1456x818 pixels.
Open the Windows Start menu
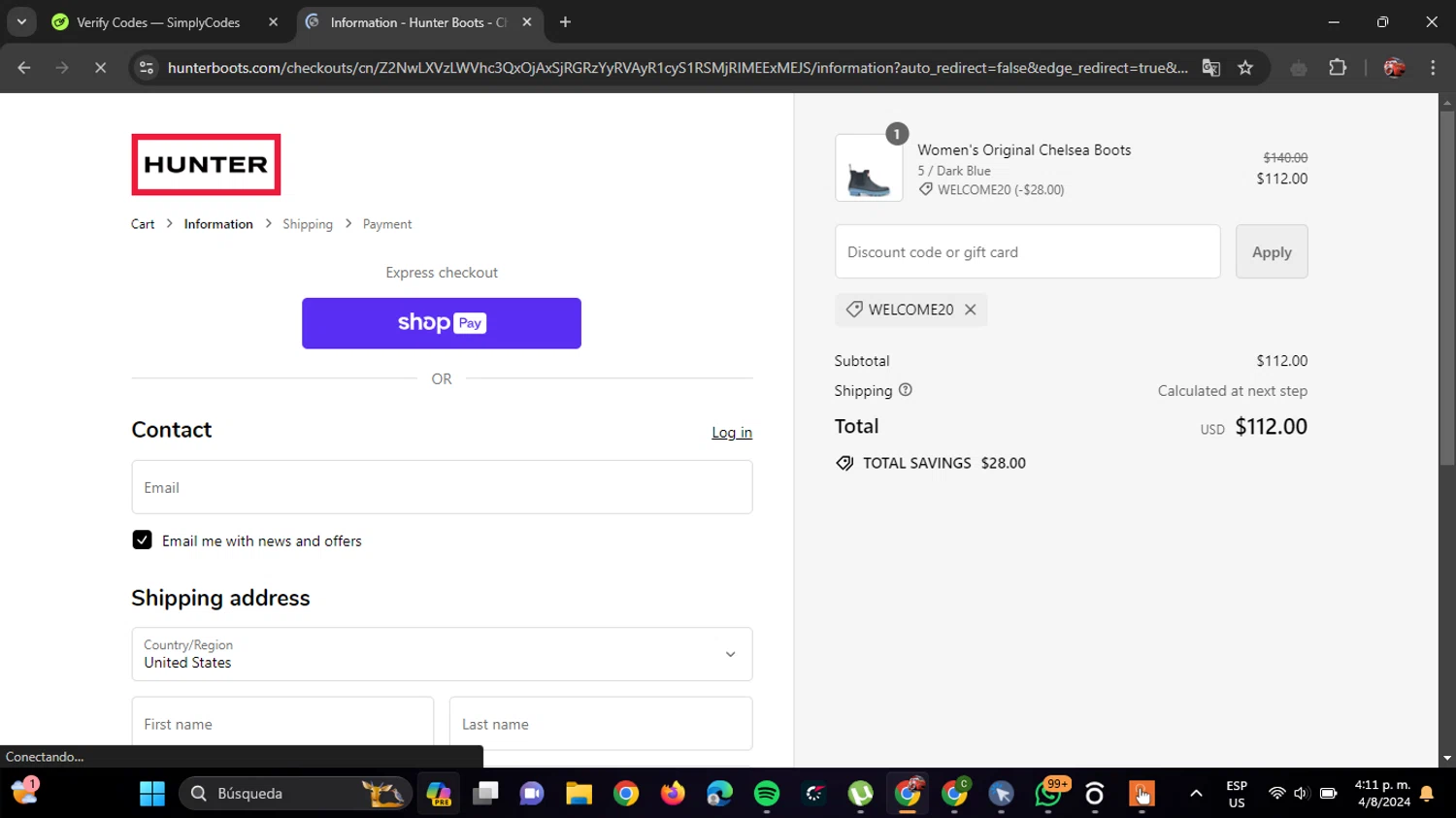tap(152, 794)
